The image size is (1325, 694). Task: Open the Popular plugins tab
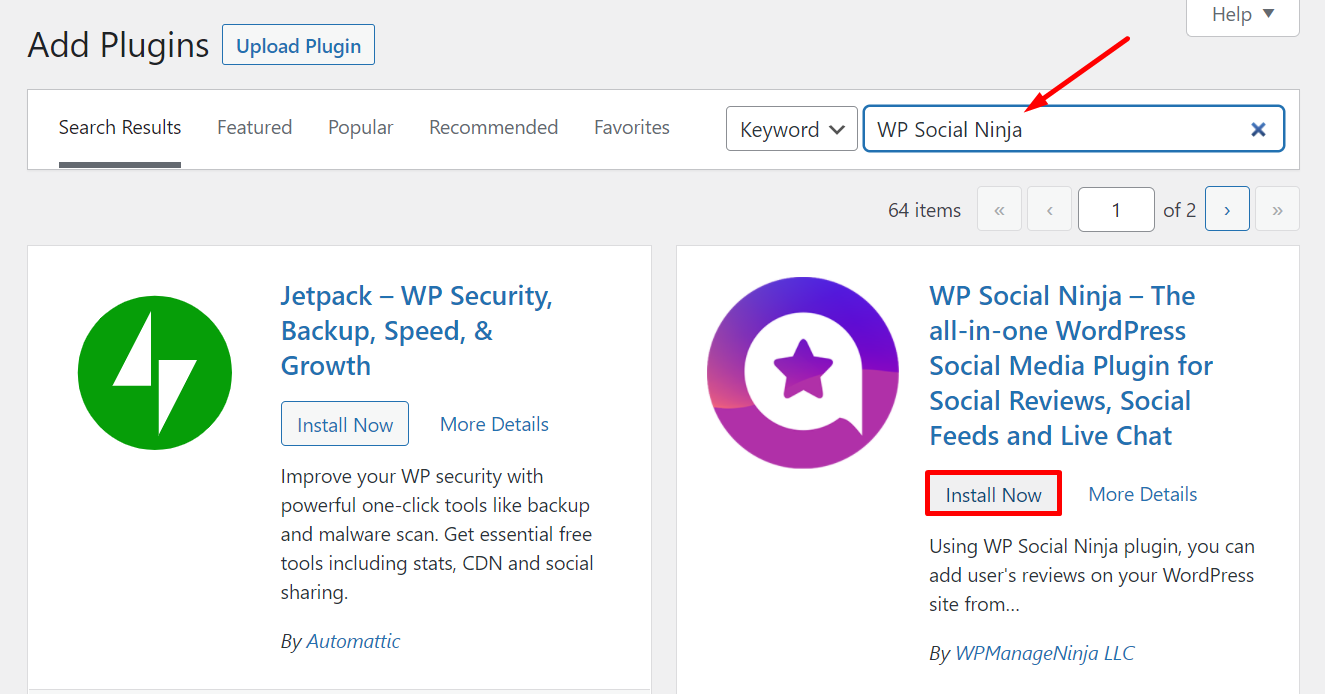(x=361, y=128)
